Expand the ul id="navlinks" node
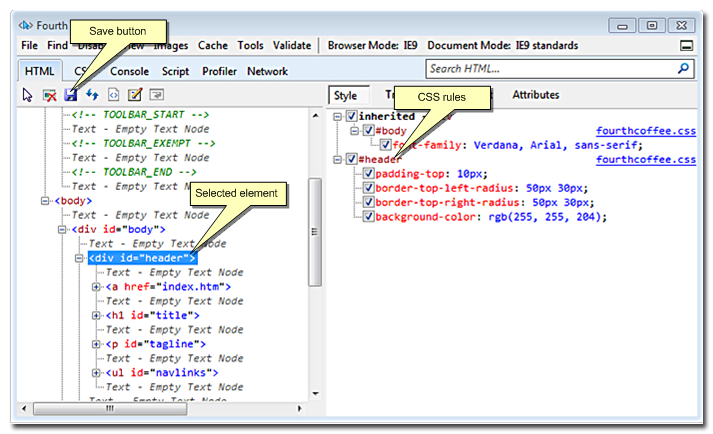Screen dimensions: 713x434 [96, 373]
